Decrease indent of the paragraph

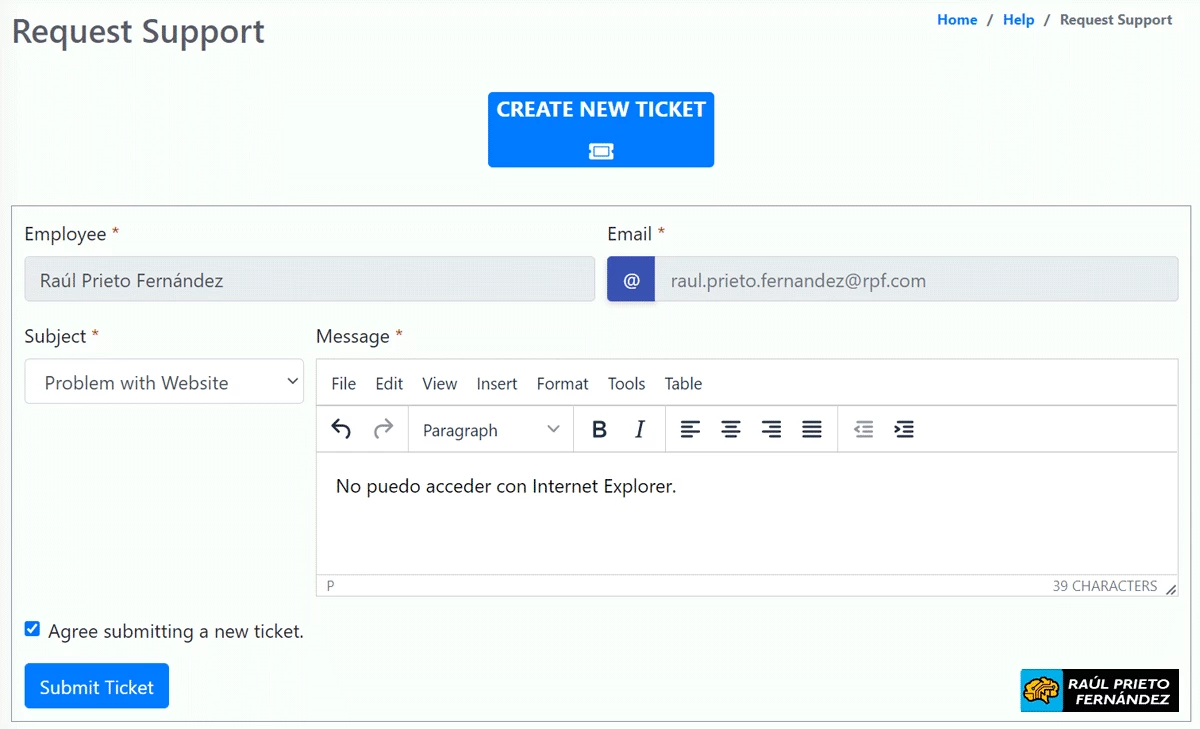tap(863, 429)
